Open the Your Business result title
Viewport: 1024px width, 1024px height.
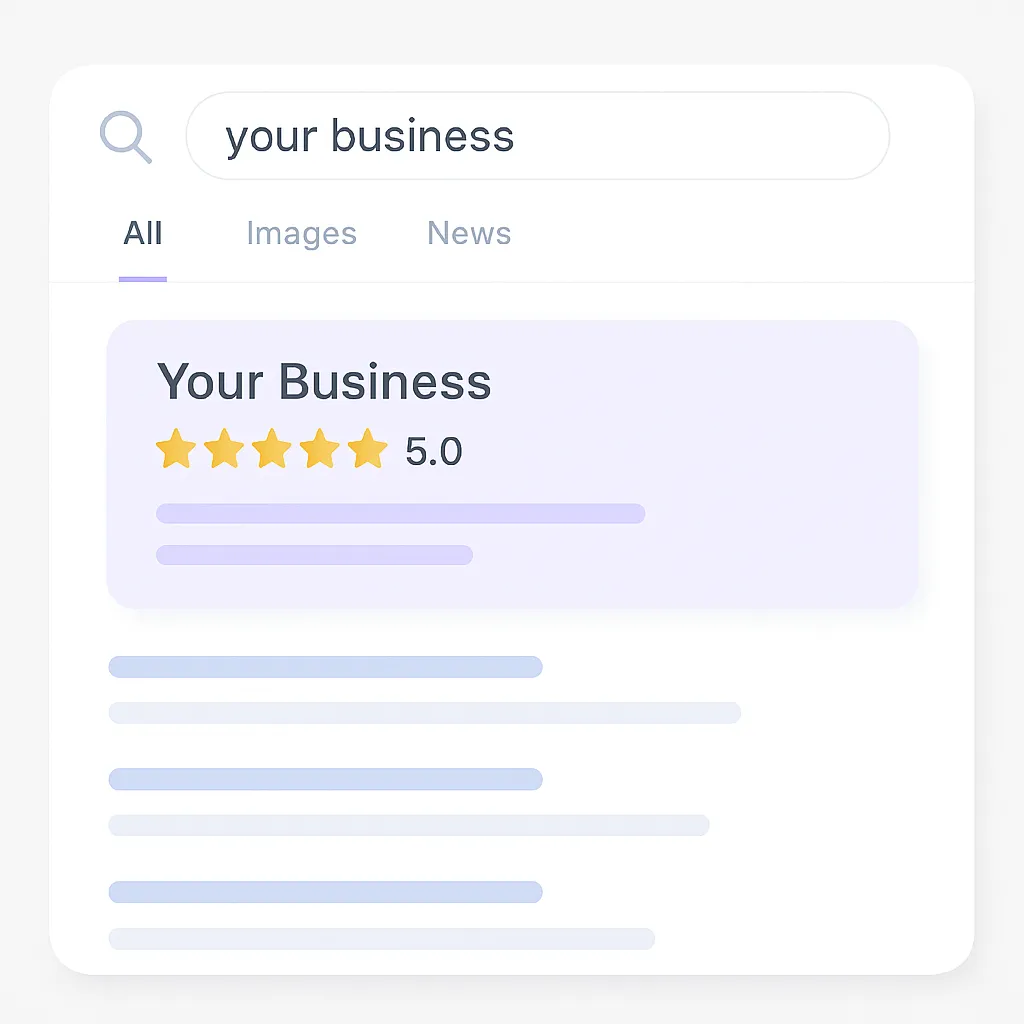[323, 382]
